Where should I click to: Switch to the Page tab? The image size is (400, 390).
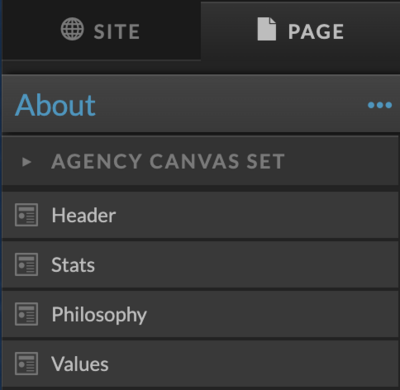point(300,31)
